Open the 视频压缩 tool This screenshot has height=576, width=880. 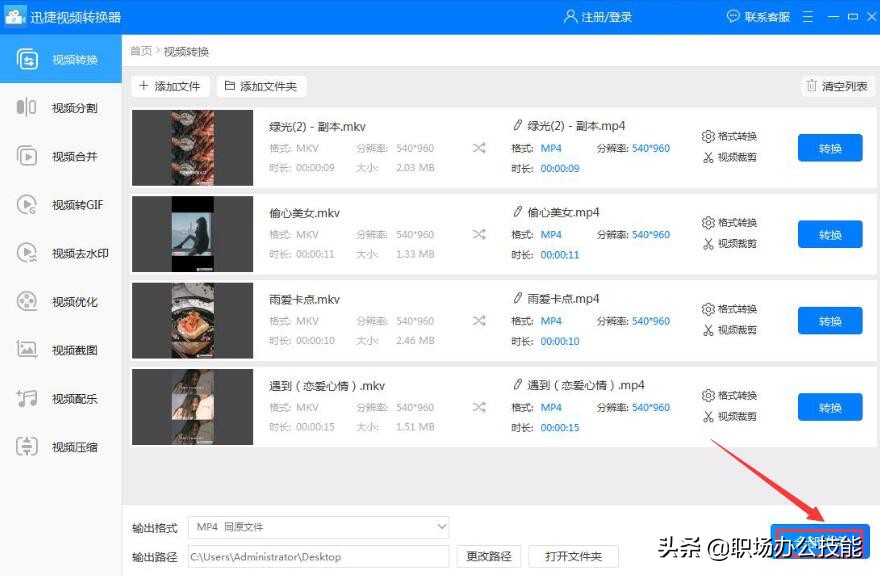60,447
